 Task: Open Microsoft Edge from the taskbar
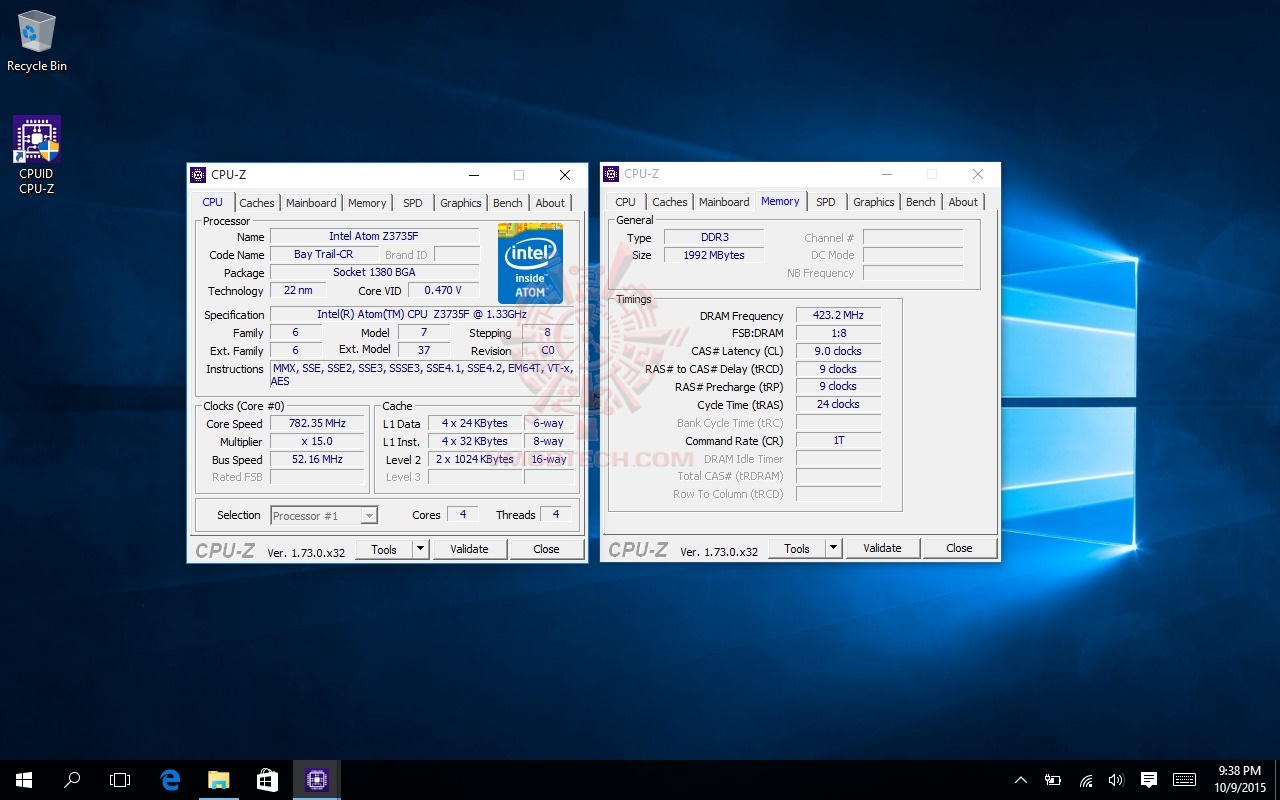coord(170,780)
